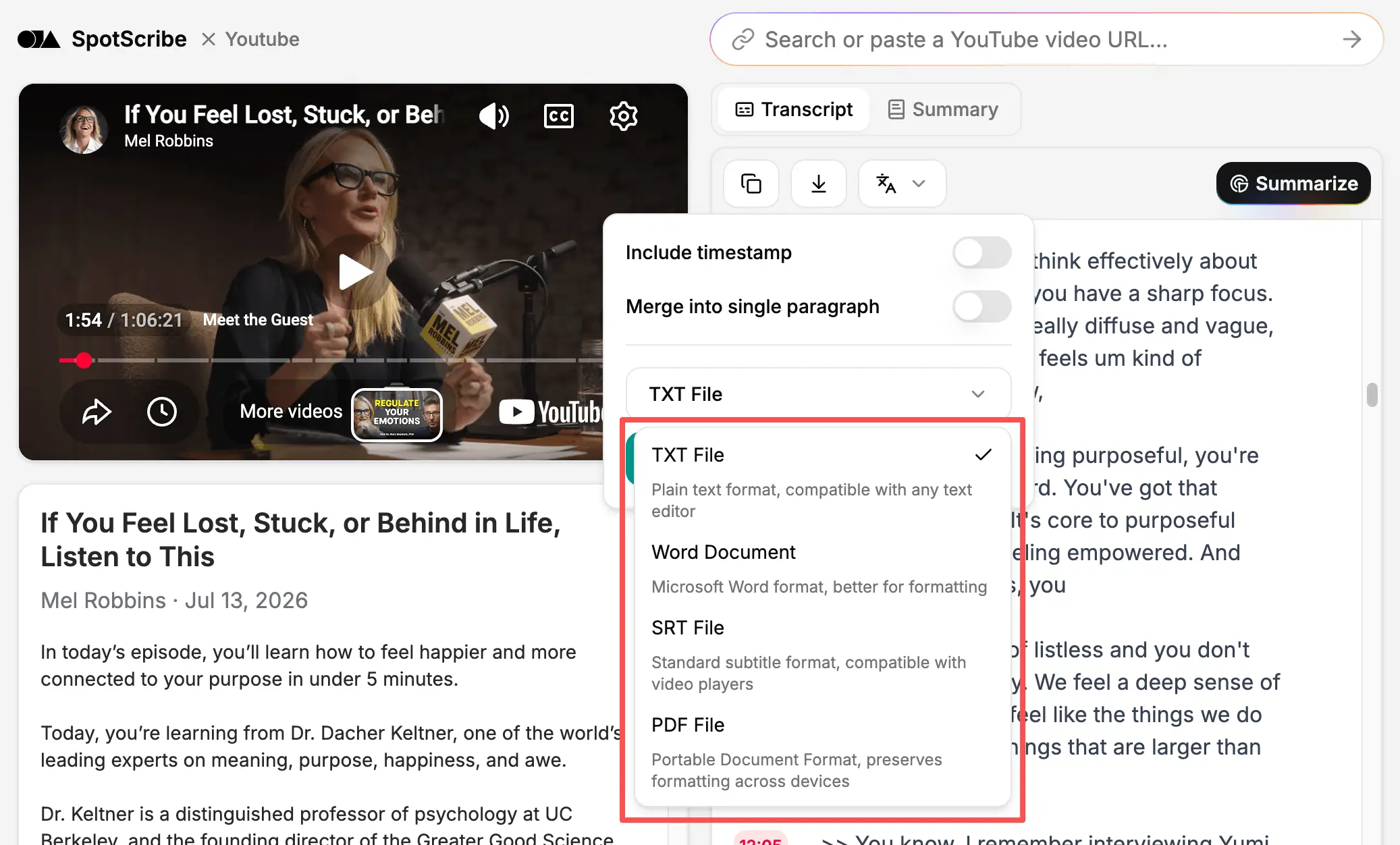Click Mel Robbins channel name in player
Image resolution: width=1400 pixels, height=845 pixels.
pos(169,141)
